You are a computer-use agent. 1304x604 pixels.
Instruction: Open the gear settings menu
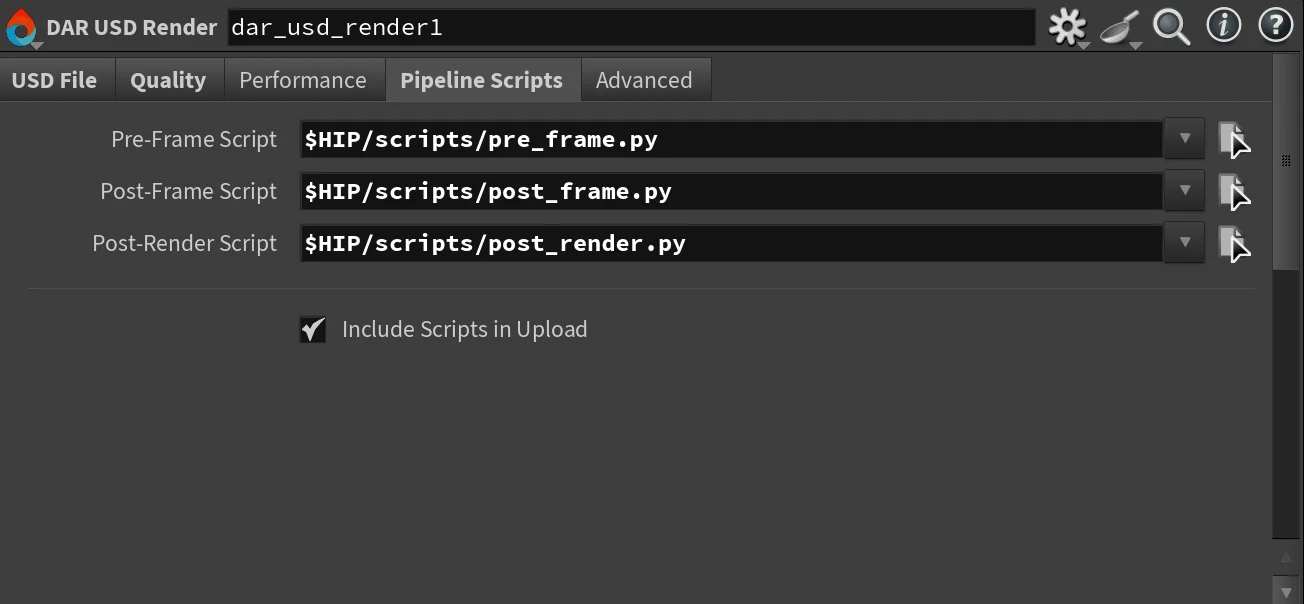1067,27
